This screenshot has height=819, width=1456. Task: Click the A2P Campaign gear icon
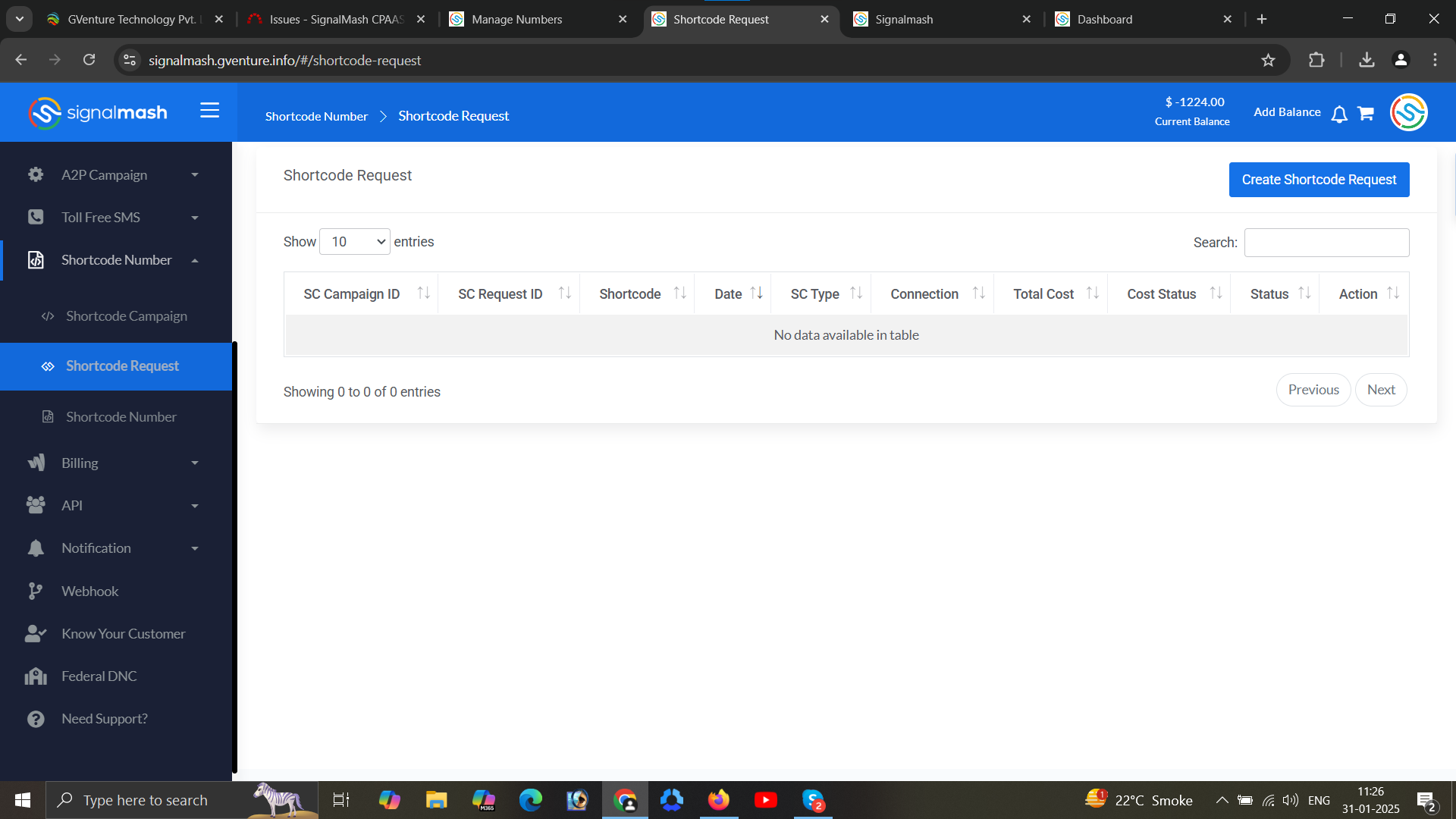pos(36,174)
